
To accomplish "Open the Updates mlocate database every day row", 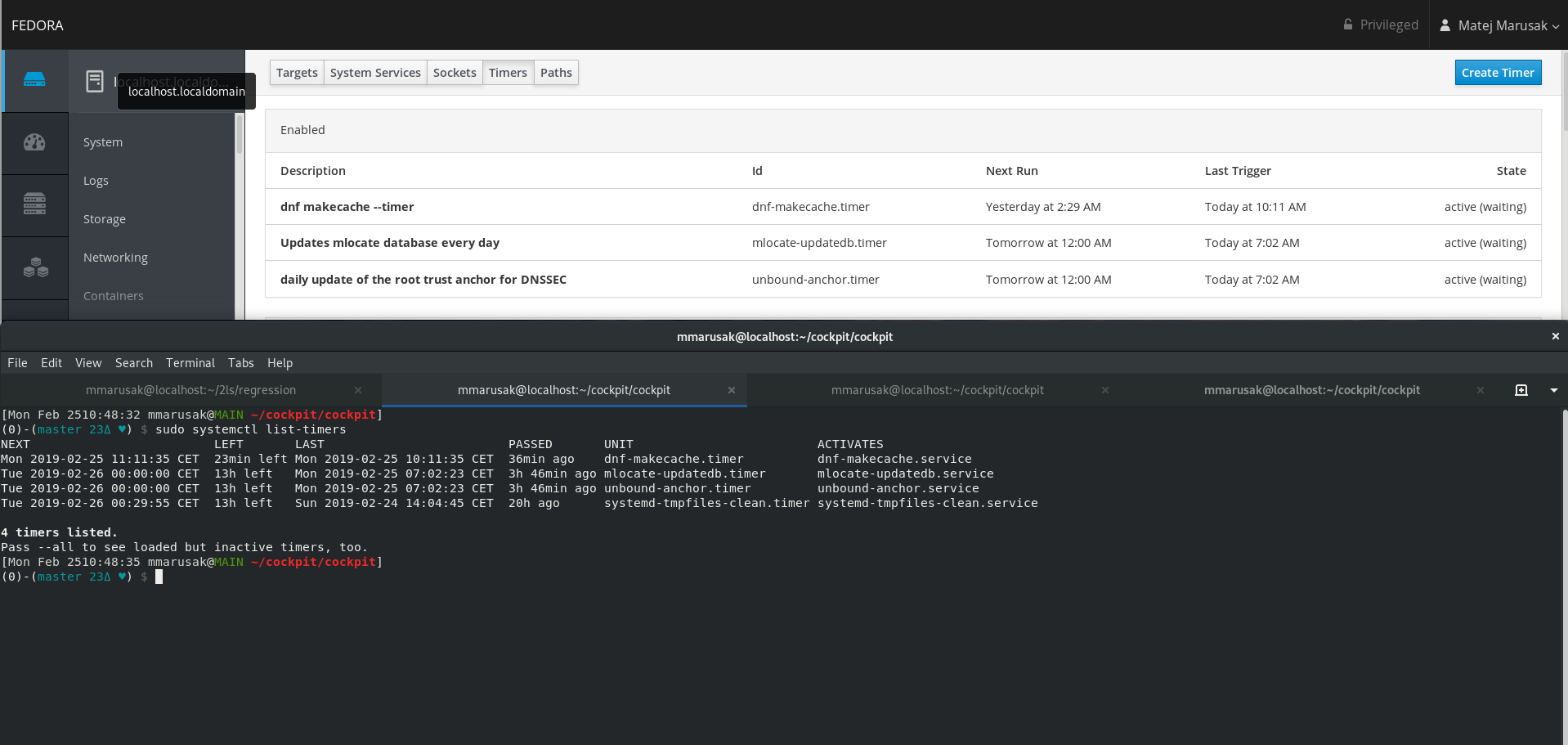I will click(x=903, y=243).
